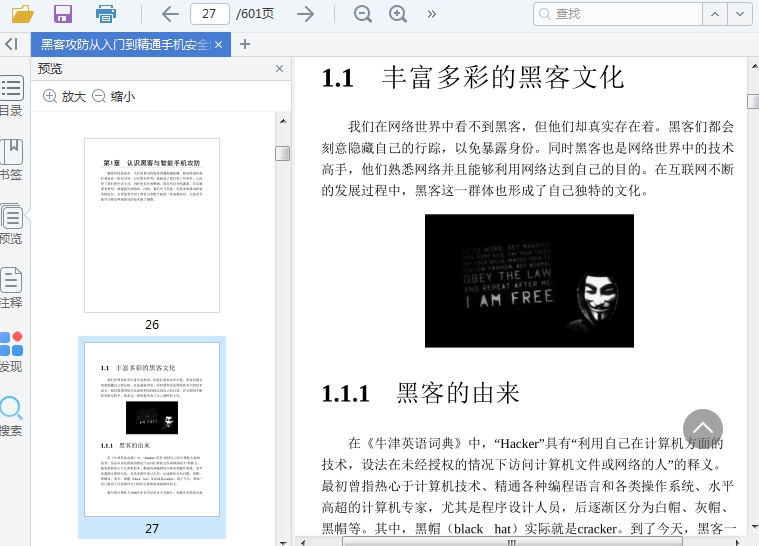Open the 注释 annotations panel
Image resolution: width=759 pixels, height=546 pixels.
pos(12,288)
